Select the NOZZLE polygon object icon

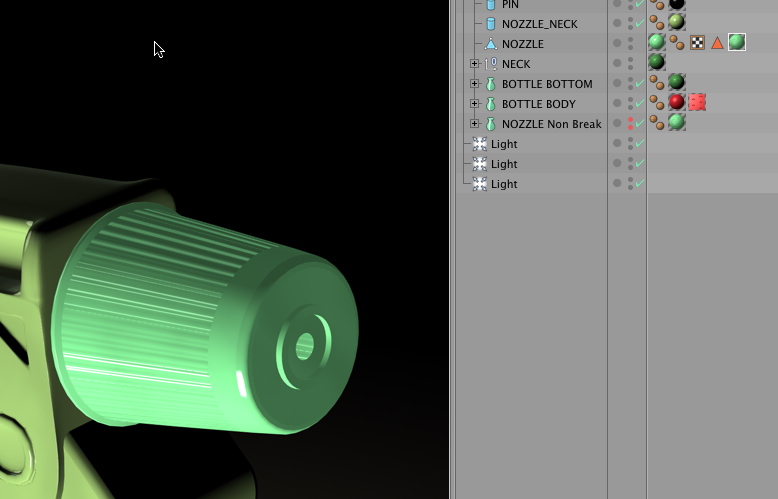tap(490, 44)
